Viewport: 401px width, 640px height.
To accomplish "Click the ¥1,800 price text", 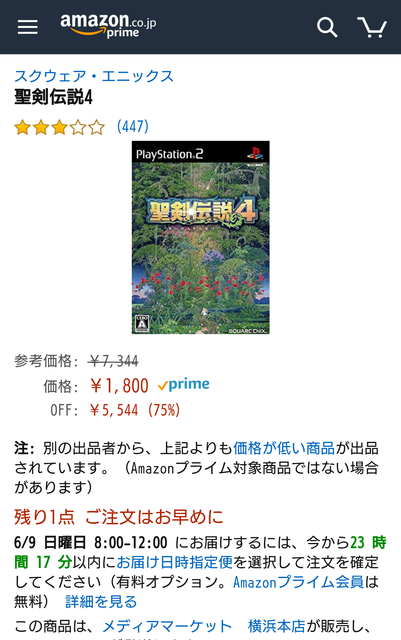I will point(119,386).
